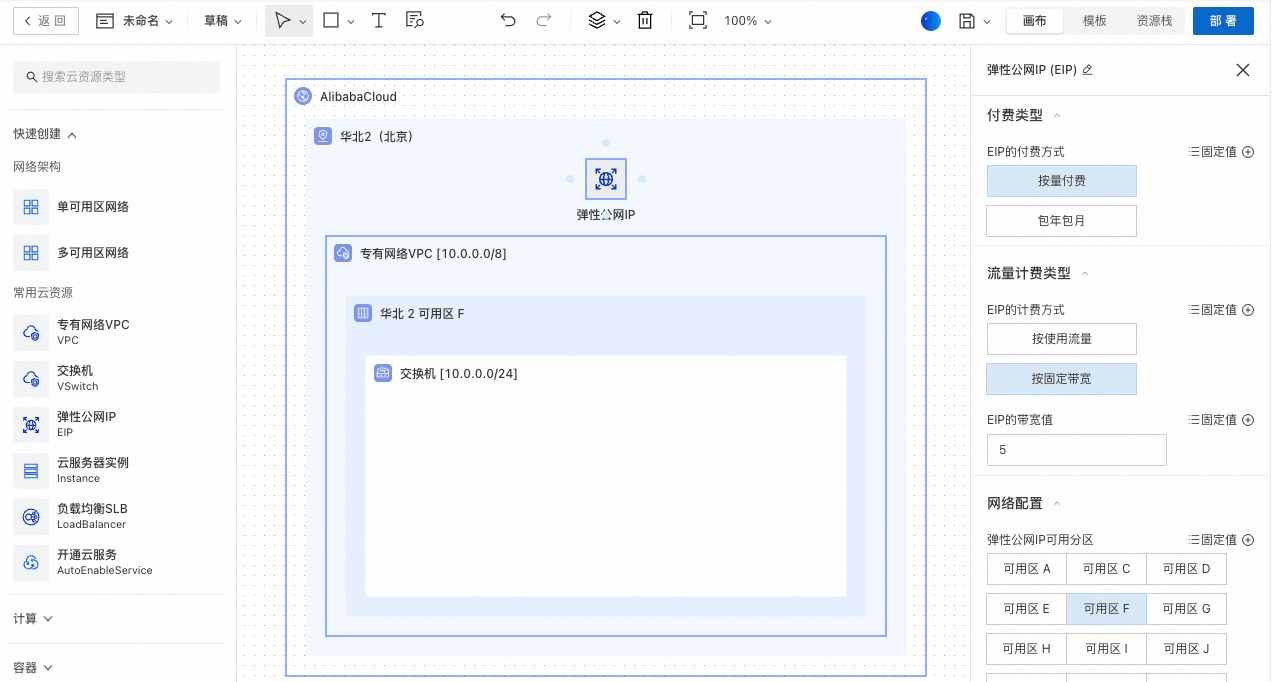The image size is (1272, 682).
Task: Delete the selected element via trash icon
Action: click(645, 21)
